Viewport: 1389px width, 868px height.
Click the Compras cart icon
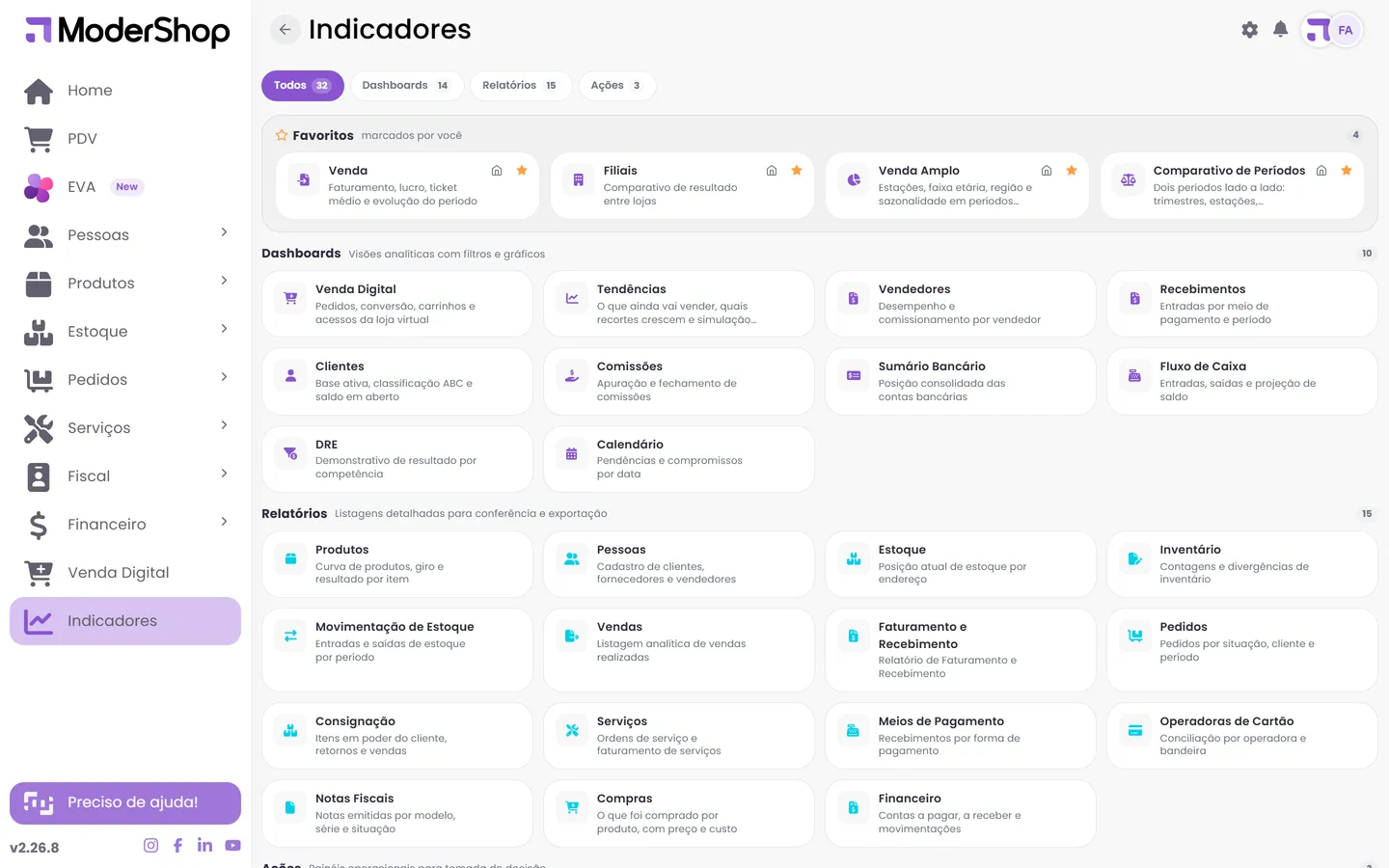point(572,808)
